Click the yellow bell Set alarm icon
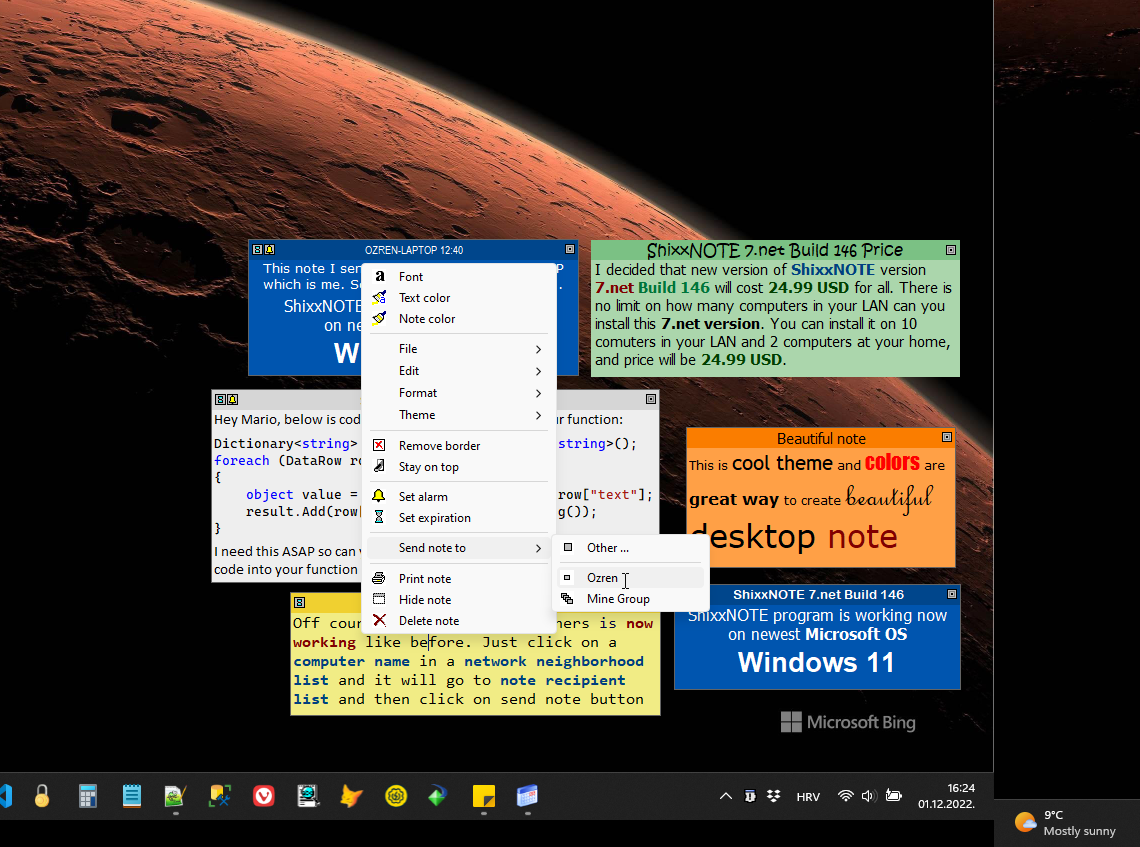 379,496
